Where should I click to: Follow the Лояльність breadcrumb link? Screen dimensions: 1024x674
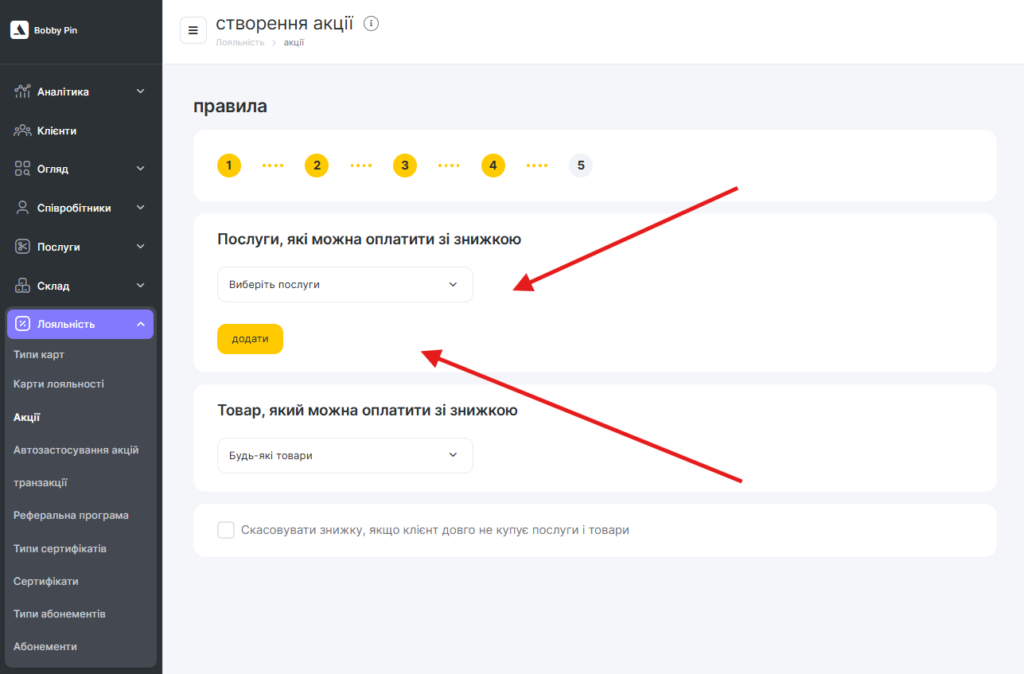click(x=240, y=43)
